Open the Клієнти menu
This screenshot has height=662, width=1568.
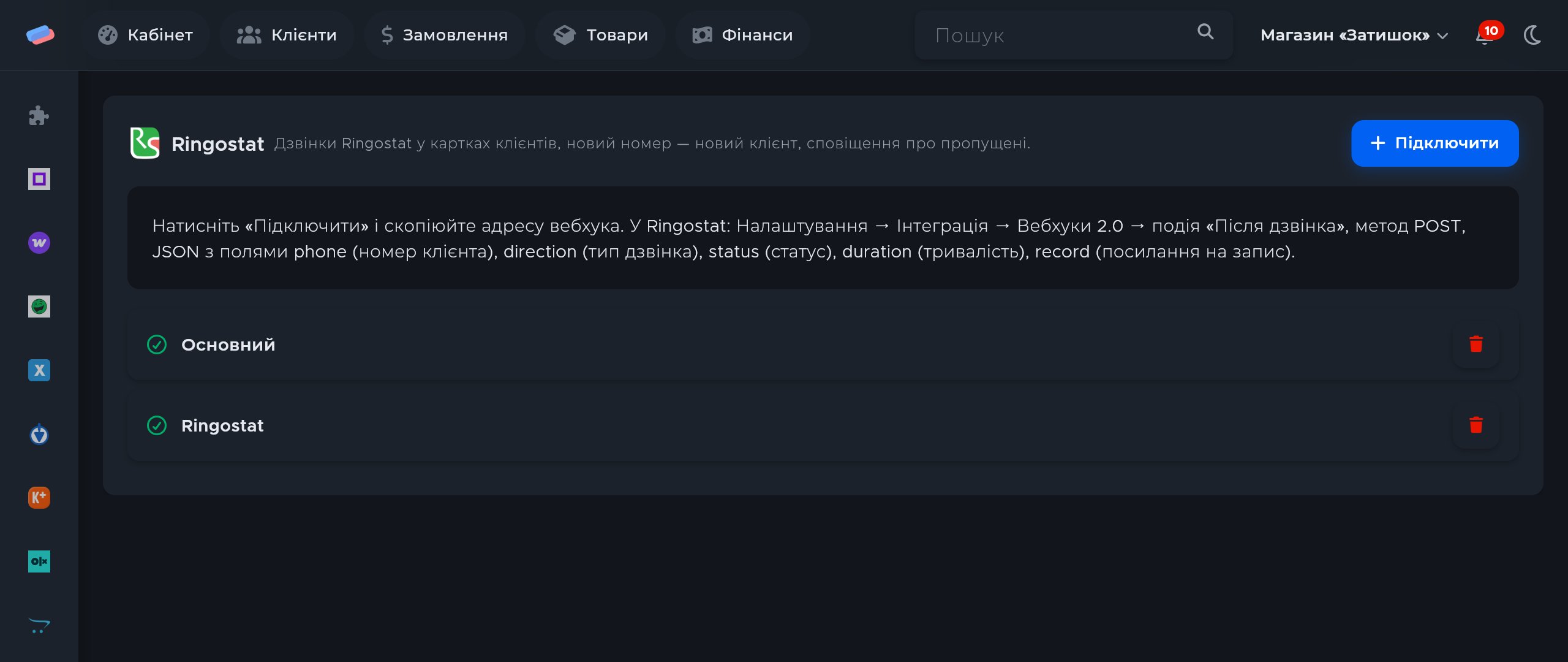click(x=287, y=35)
